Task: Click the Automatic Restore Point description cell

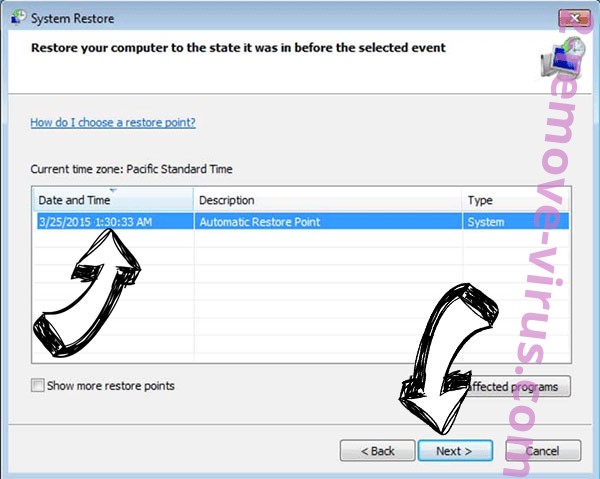Action: click(x=259, y=222)
